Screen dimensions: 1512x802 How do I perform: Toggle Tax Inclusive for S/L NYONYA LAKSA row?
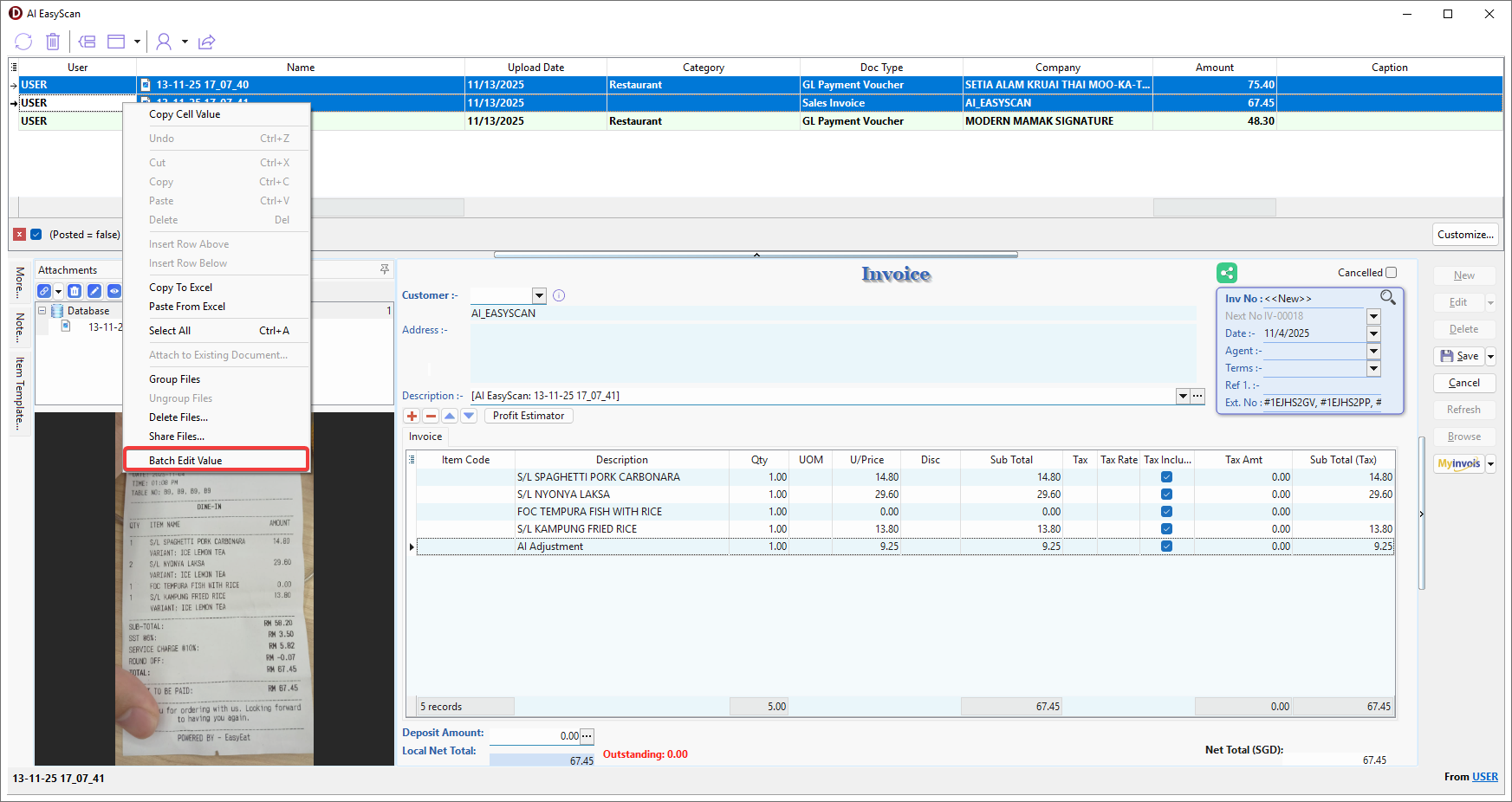coord(1166,495)
